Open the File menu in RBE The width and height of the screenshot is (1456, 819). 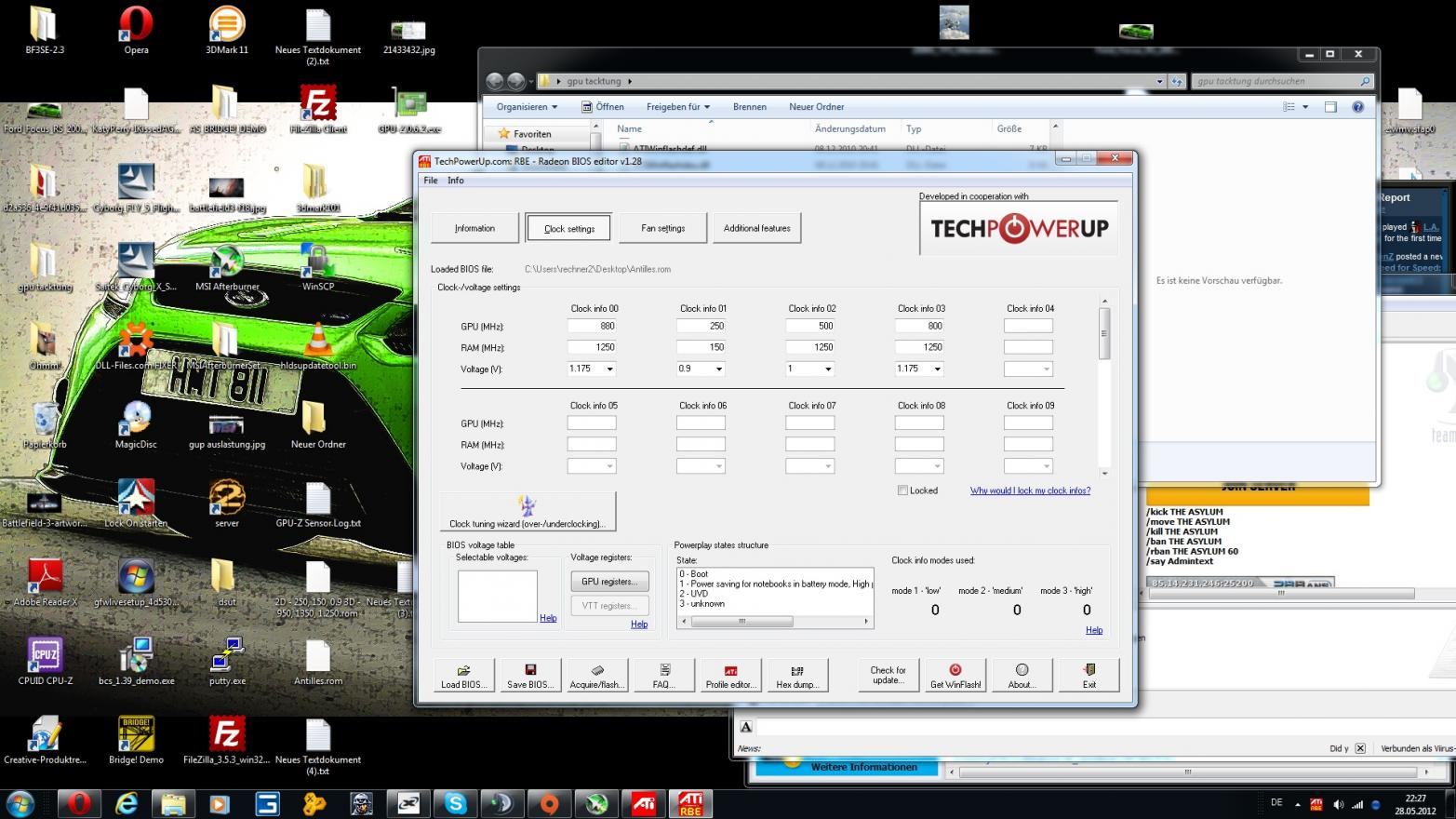(431, 181)
